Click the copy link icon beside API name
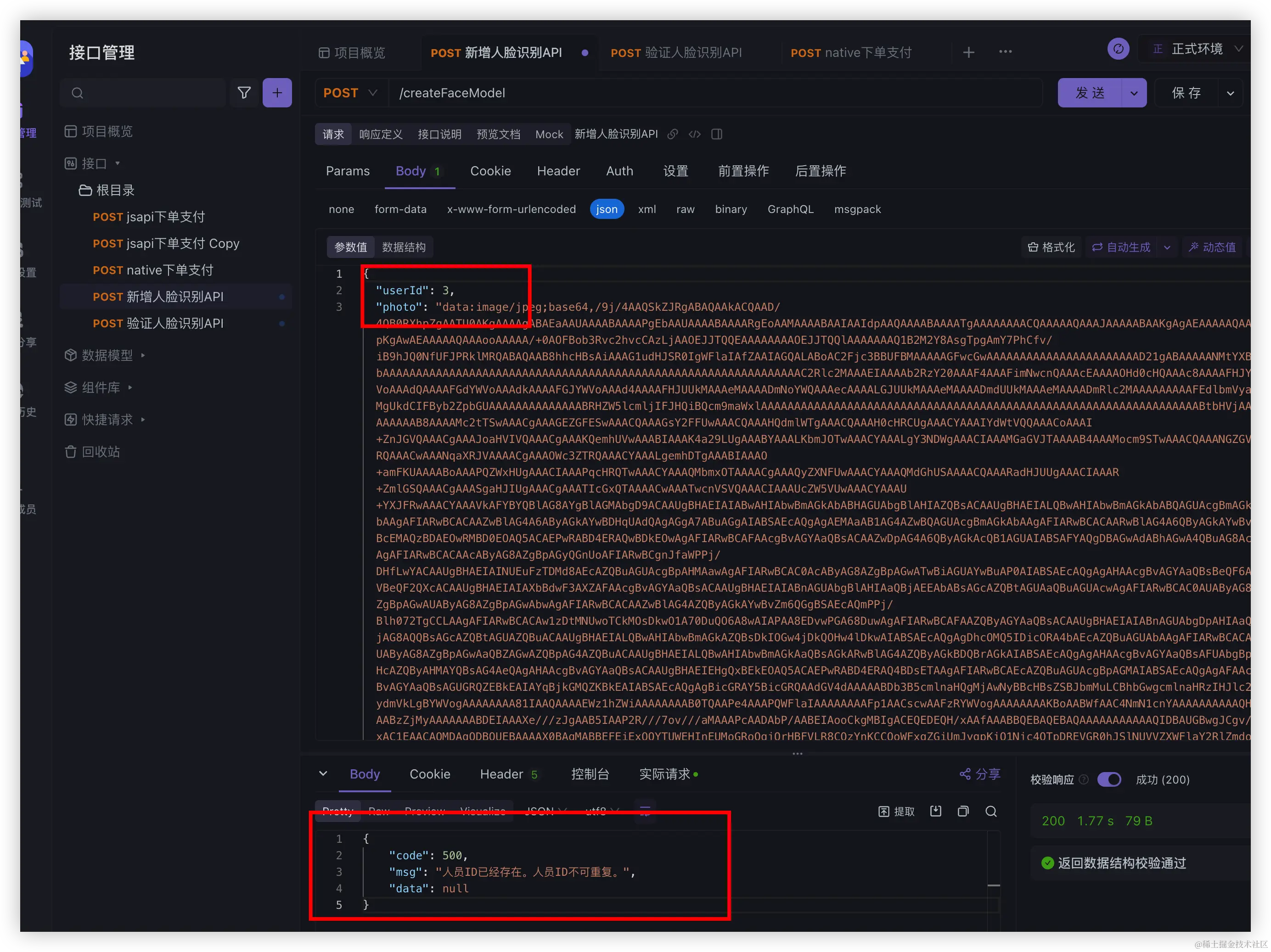Image resolution: width=1271 pixels, height=952 pixels. point(673,134)
